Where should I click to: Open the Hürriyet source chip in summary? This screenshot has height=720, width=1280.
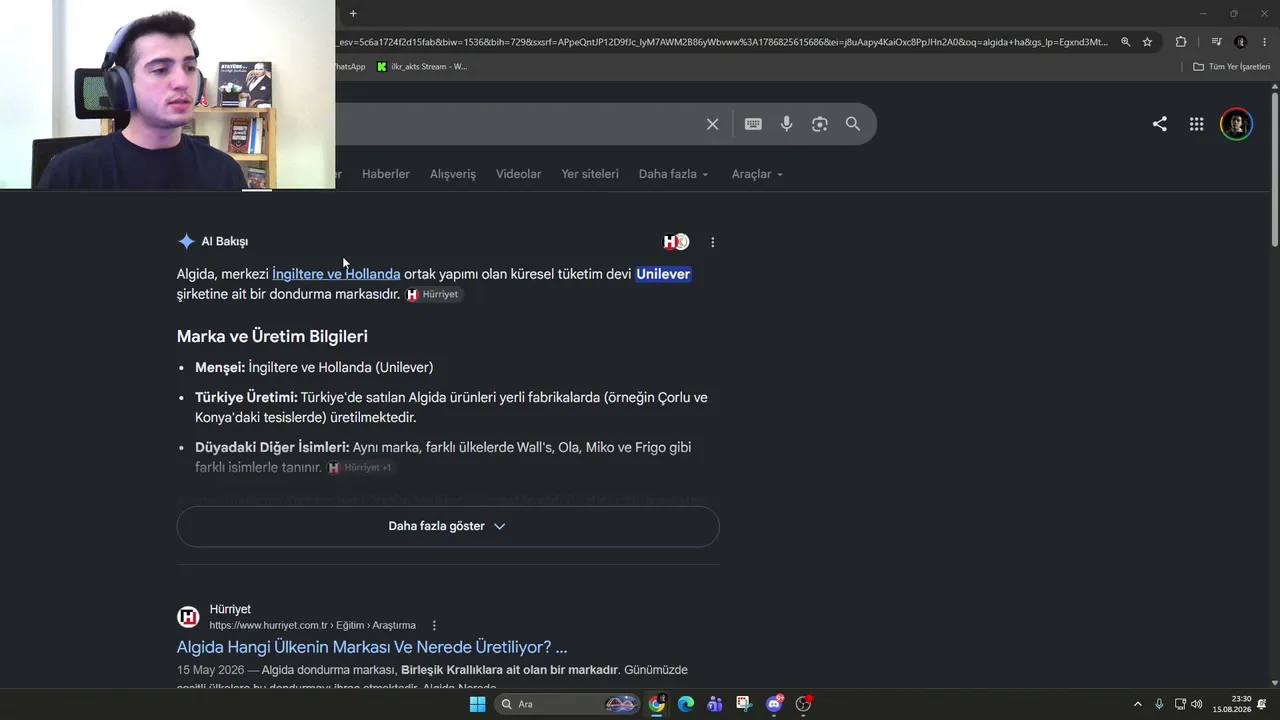433,295
